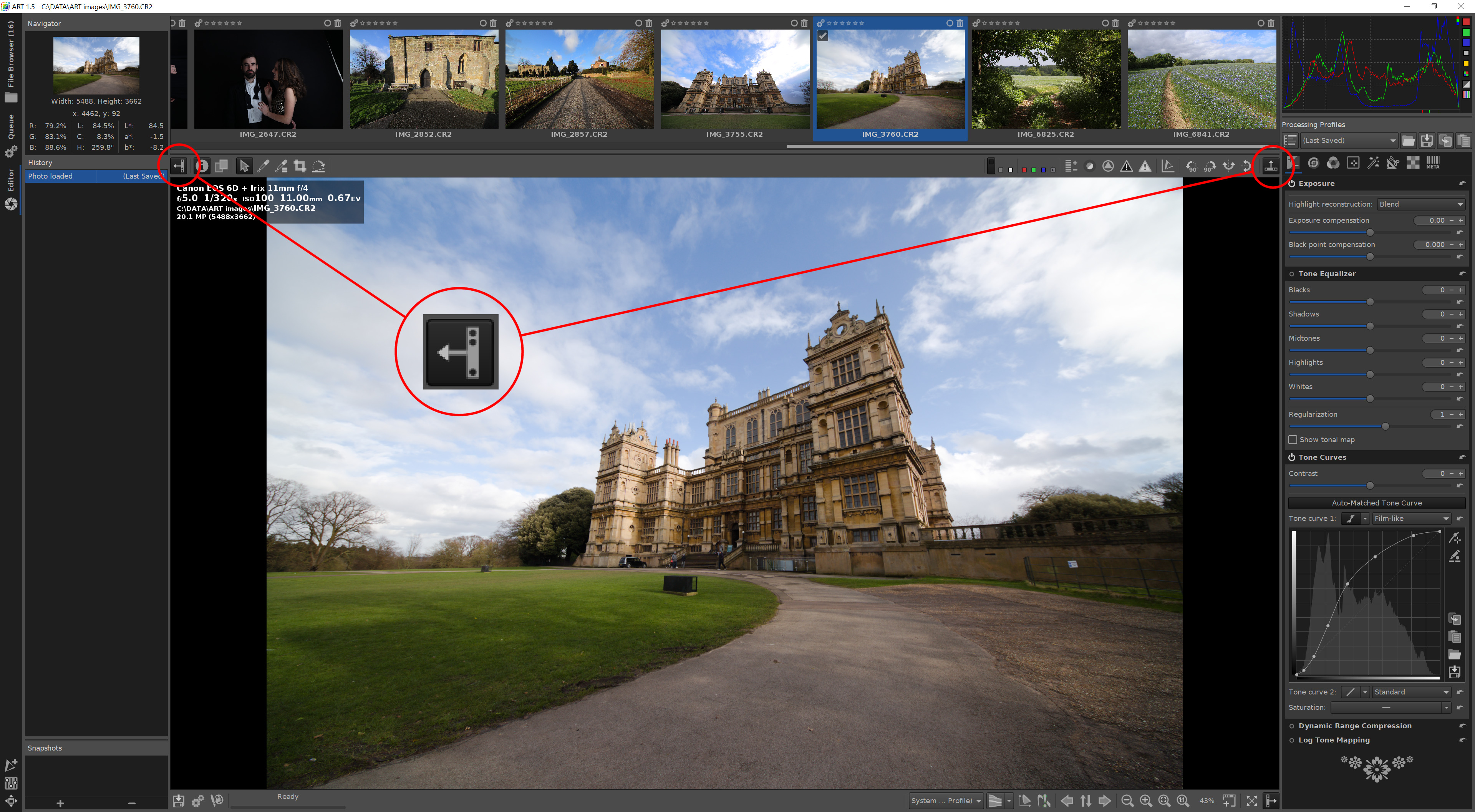The image size is (1475, 812).
Task: Click the Auto-Matched Tone Curve button
Action: pyautogui.click(x=1377, y=503)
